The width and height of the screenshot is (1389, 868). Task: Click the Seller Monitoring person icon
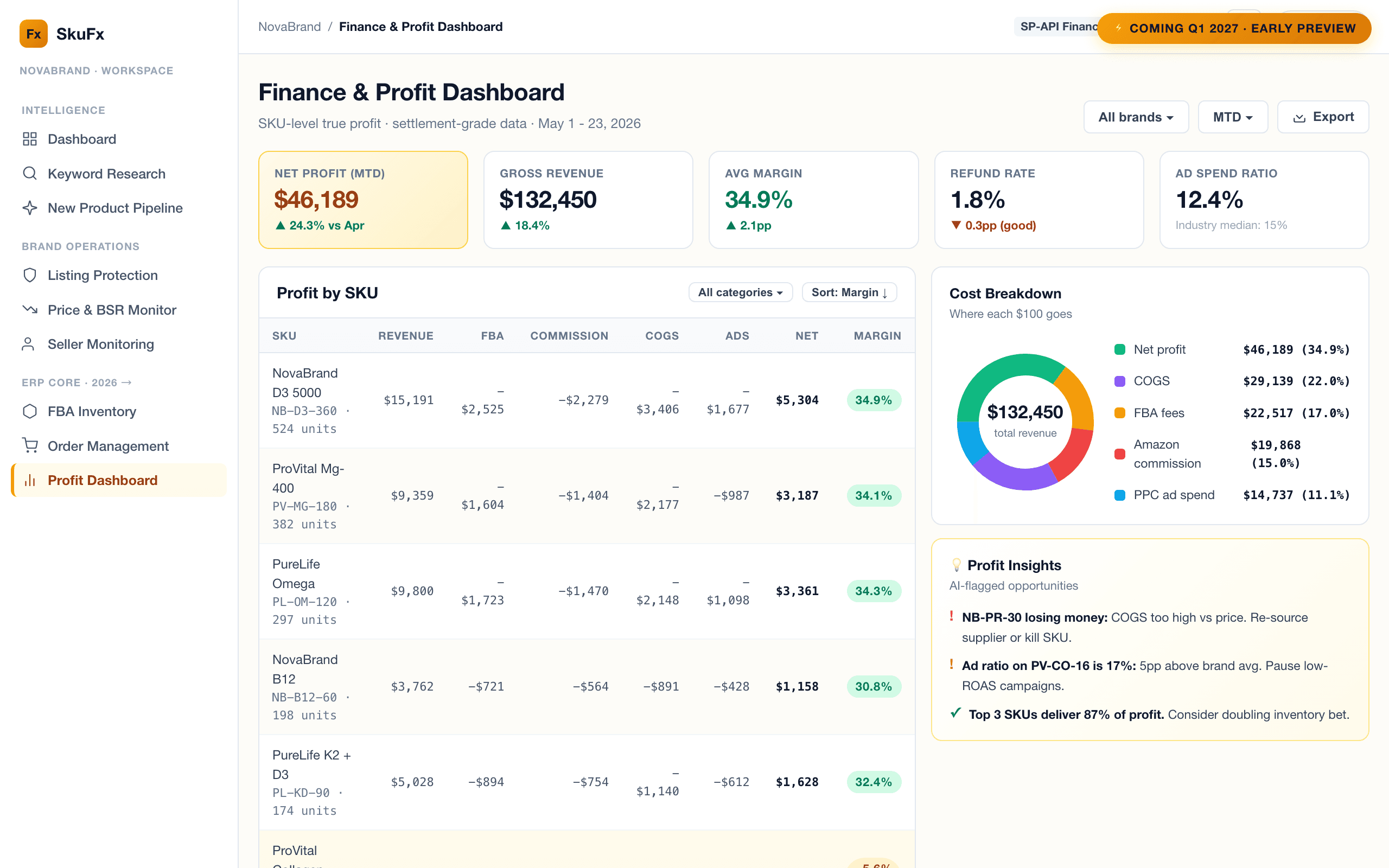click(28, 344)
